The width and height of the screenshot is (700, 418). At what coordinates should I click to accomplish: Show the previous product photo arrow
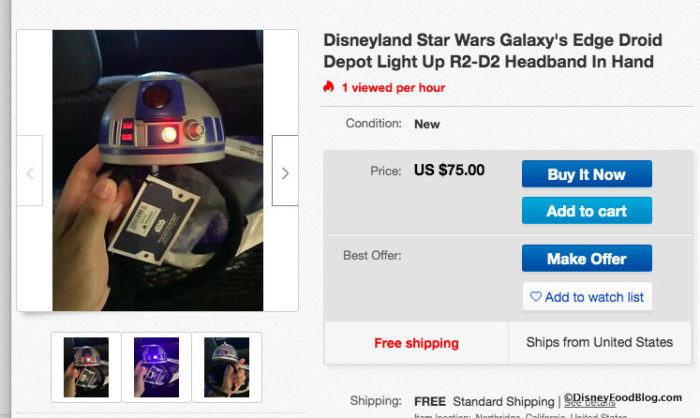pos(30,171)
